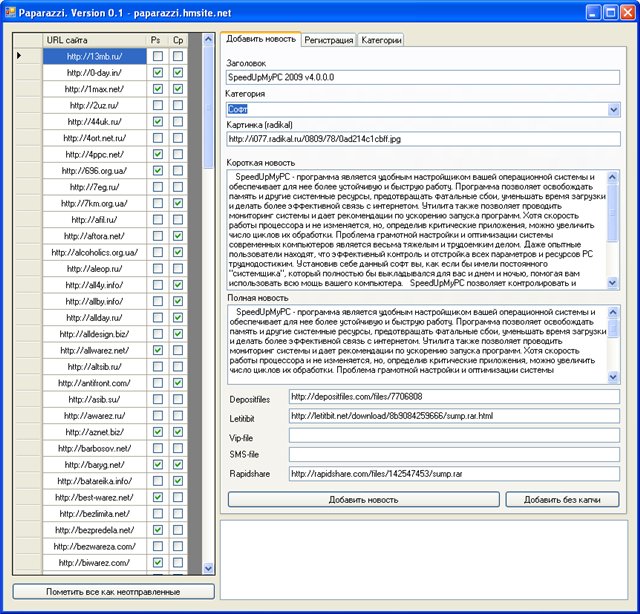Tick the Ps checkbox for http://13mb.ru/
Screen dimensions: 640x614
pyautogui.click(x=158, y=56)
